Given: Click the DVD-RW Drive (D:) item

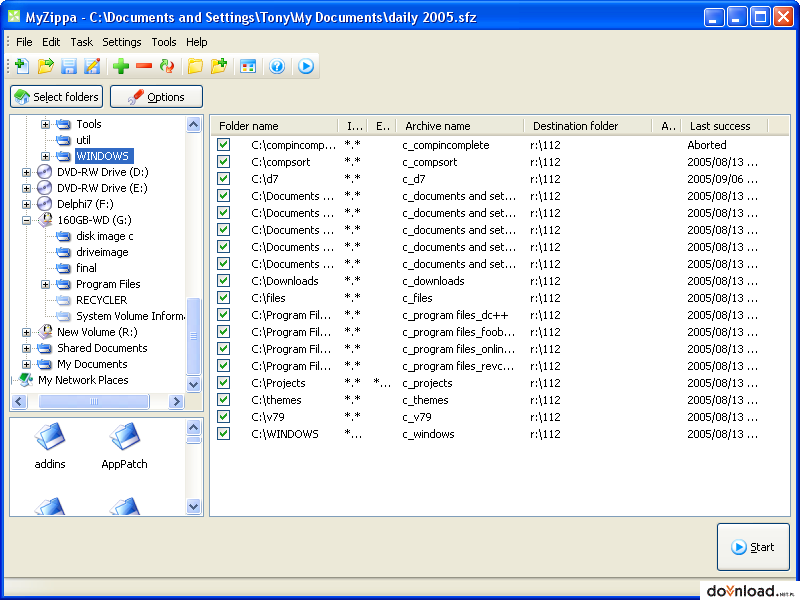Looking at the screenshot, I should click(x=103, y=172).
